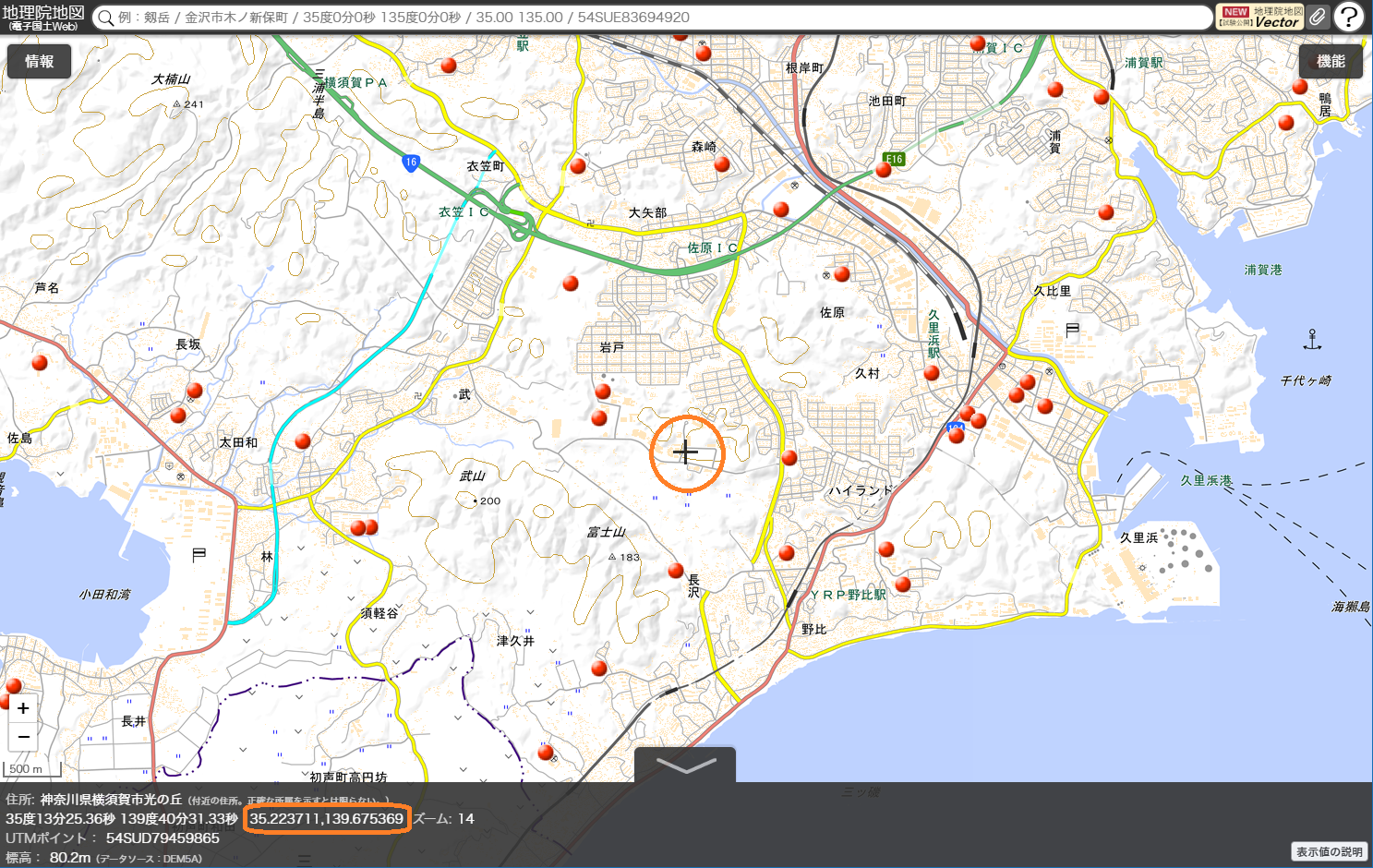Click the blue route 16 shield
The width and height of the screenshot is (1373, 868).
point(411,163)
